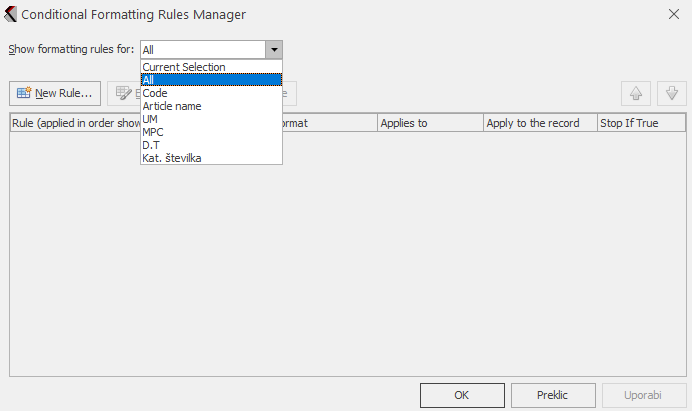Image resolution: width=692 pixels, height=411 pixels.
Task: Click the Applies to column header
Action: click(430, 123)
